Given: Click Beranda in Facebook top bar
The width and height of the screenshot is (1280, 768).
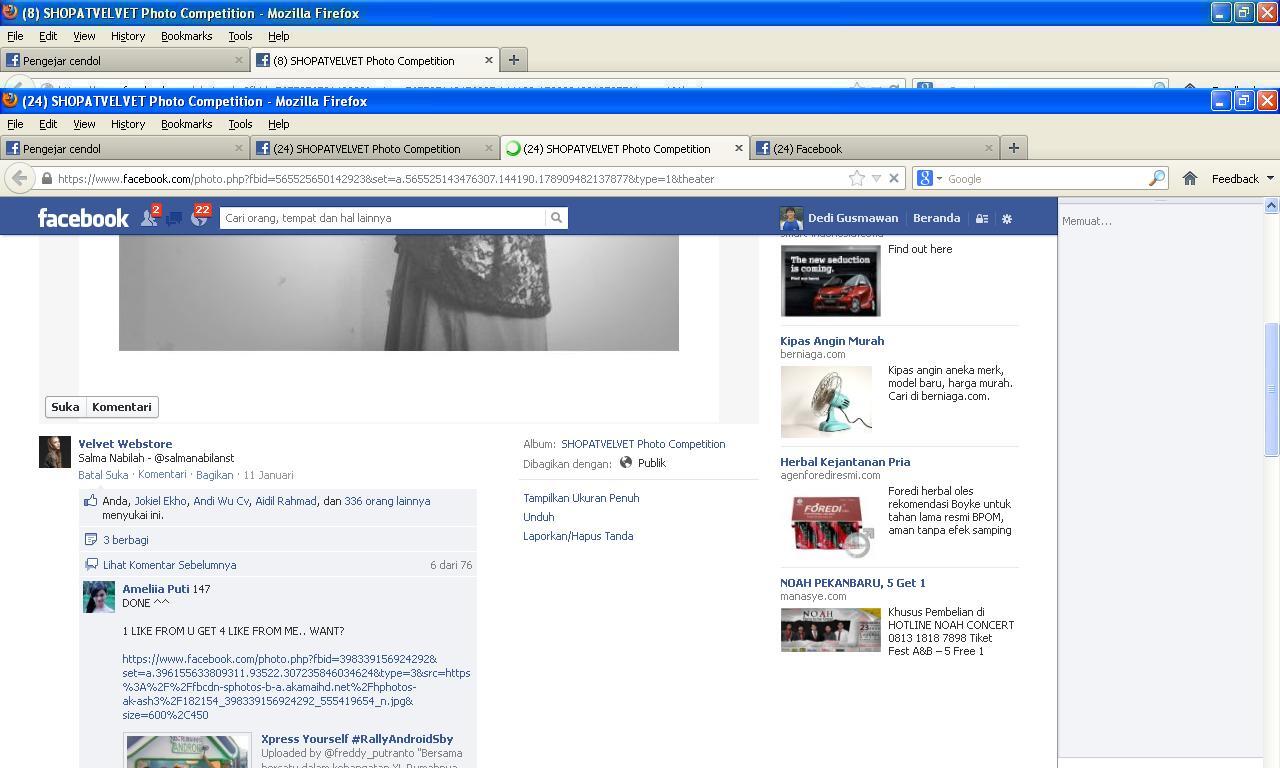Looking at the screenshot, I should pyautogui.click(x=936, y=218).
